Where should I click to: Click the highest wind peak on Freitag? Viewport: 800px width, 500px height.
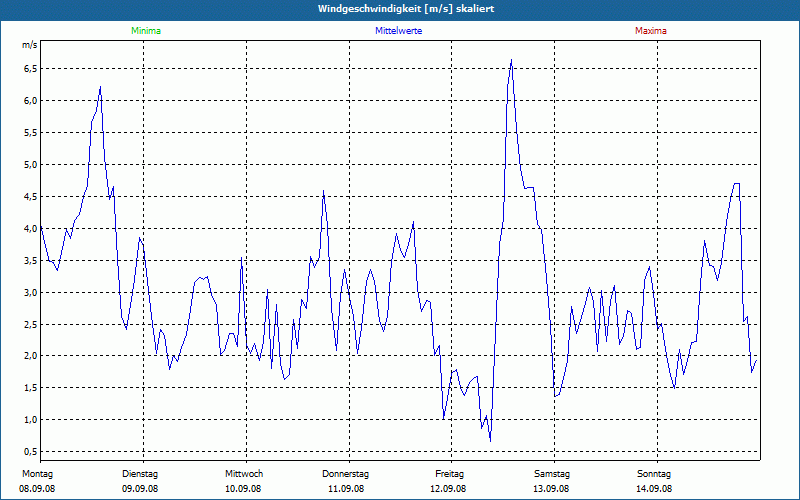point(511,60)
